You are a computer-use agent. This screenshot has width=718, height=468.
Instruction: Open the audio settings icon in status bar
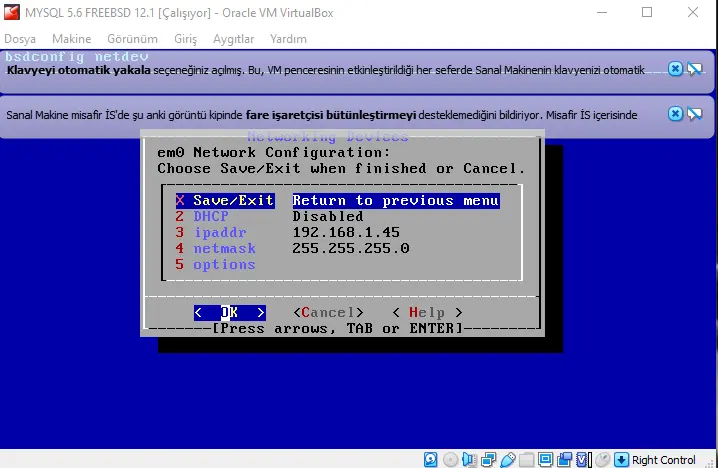(x=470, y=460)
